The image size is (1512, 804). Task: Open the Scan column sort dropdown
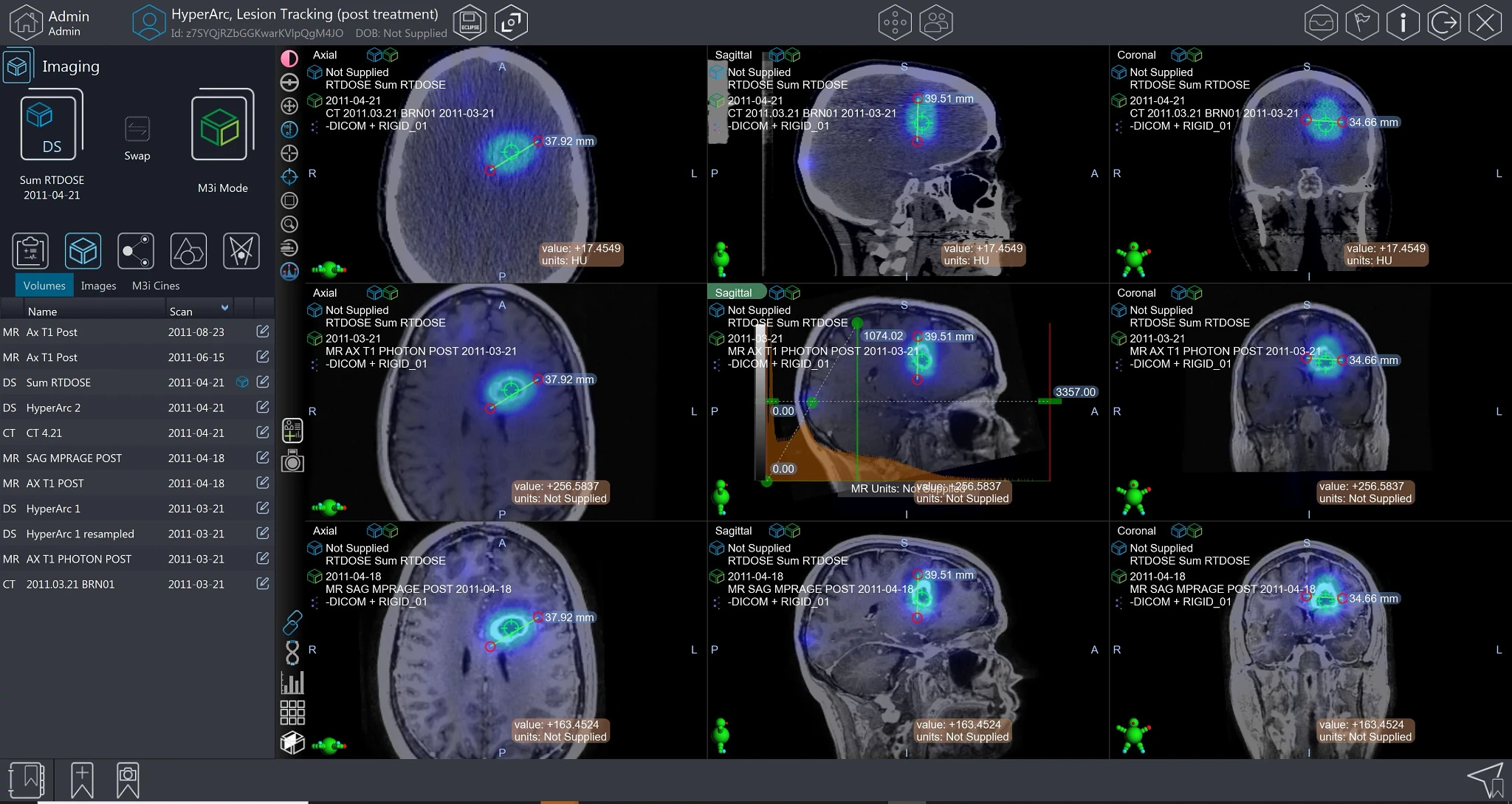coord(224,308)
